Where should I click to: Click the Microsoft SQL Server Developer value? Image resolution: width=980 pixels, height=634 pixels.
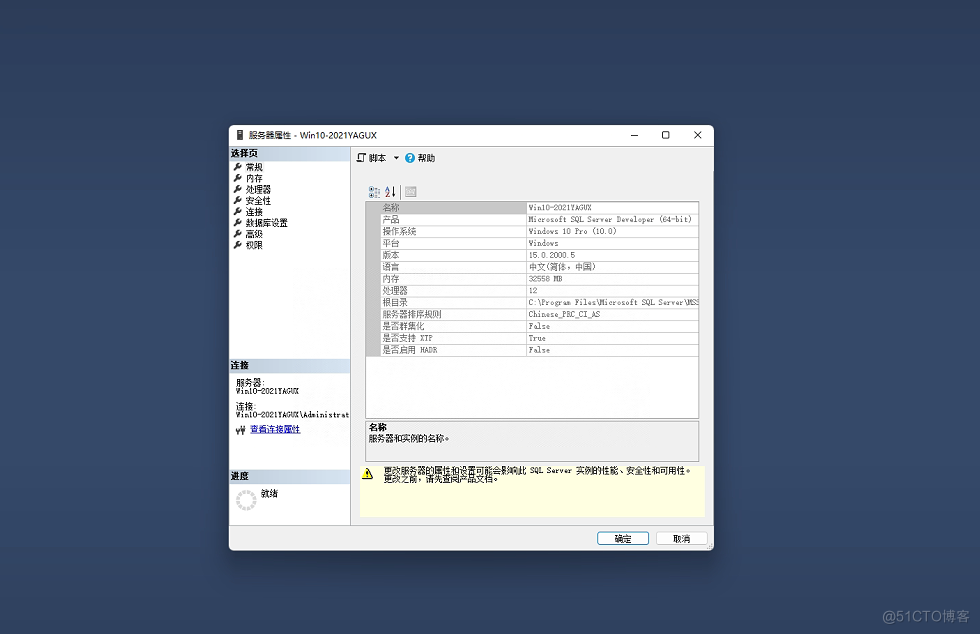(x=610, y=219)
